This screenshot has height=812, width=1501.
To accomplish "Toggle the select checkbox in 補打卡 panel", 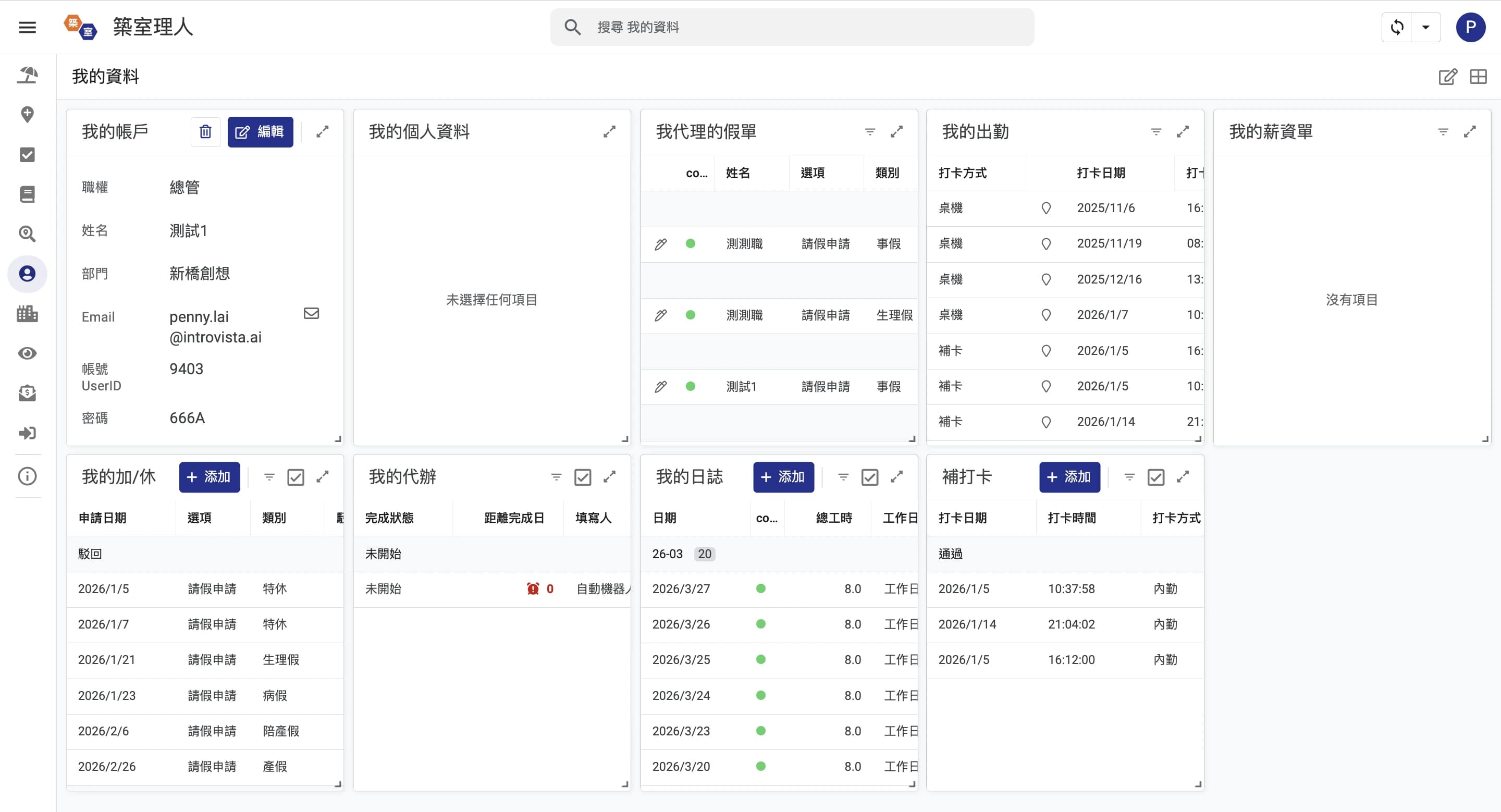I will pyautogui.click(x=1155, y=477).
